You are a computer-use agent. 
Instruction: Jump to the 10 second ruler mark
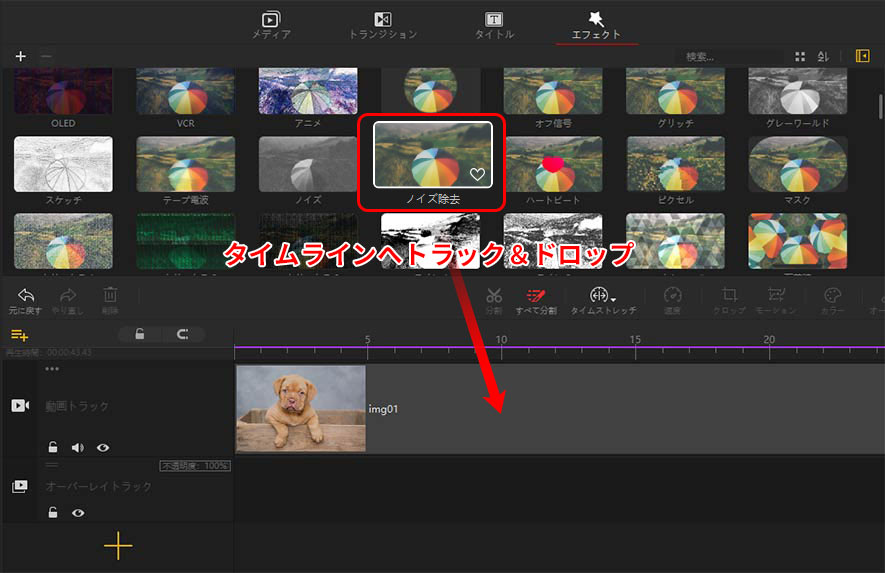(501, 340)
